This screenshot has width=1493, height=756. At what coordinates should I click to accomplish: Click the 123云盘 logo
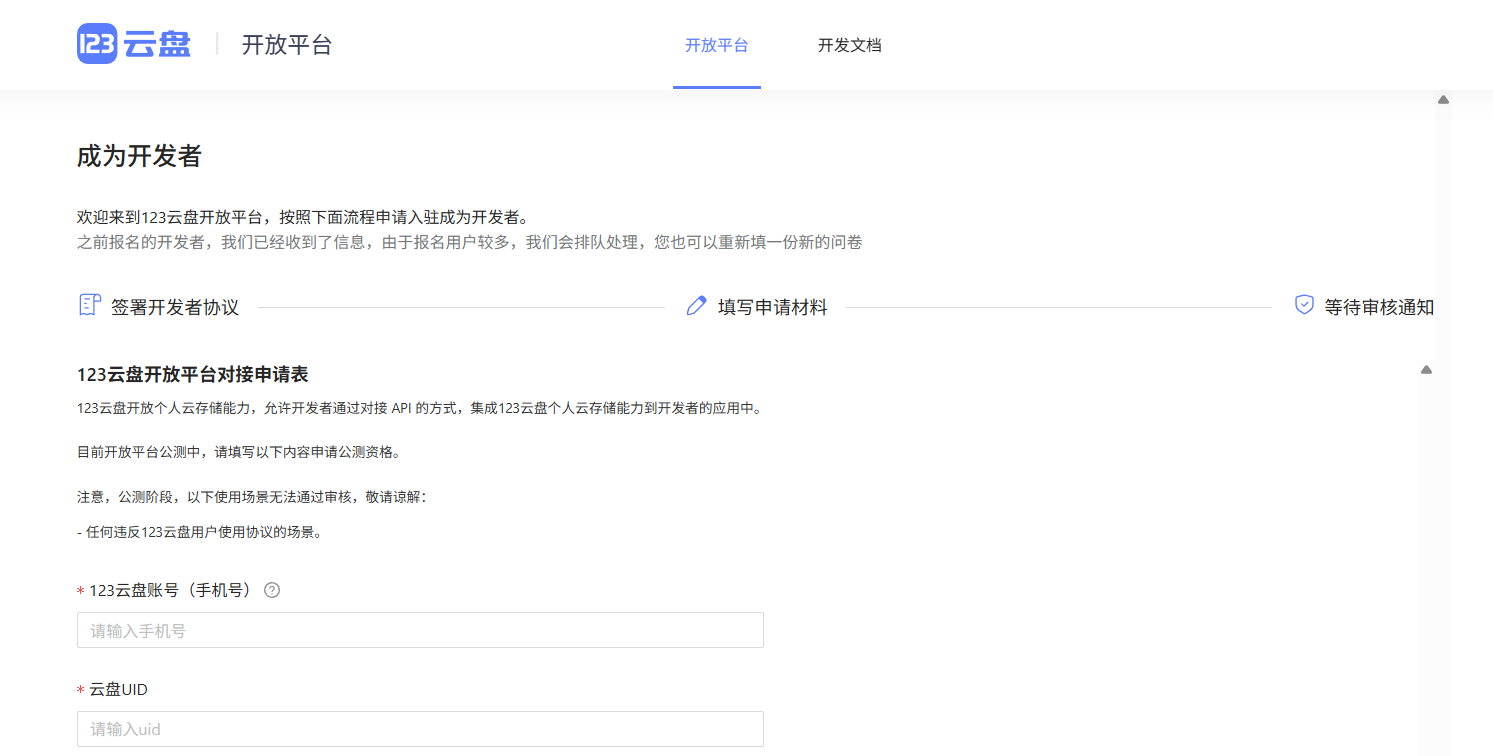pos(134,45)
